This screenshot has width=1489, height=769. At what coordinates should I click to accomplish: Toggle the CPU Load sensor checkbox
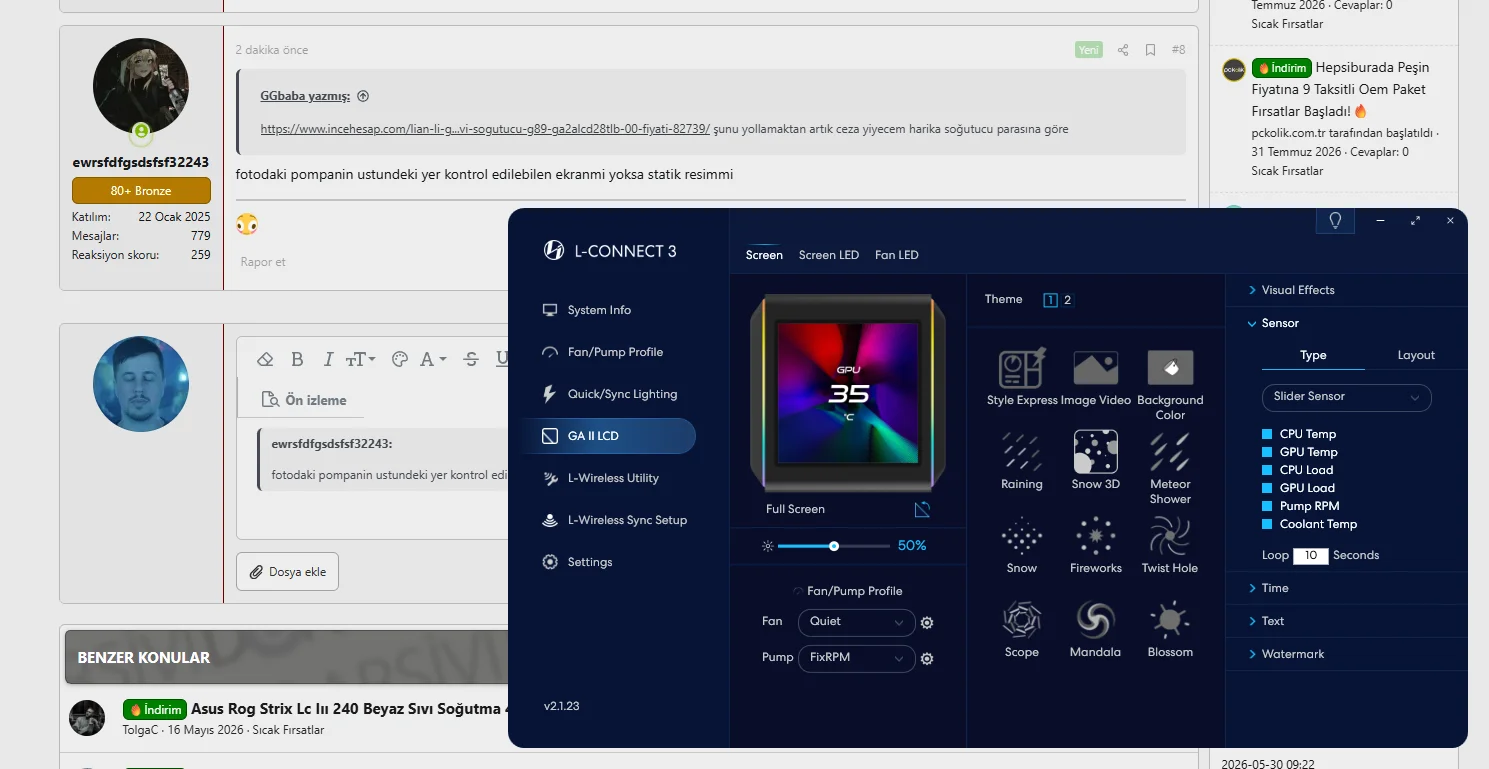pos(1267,470)
